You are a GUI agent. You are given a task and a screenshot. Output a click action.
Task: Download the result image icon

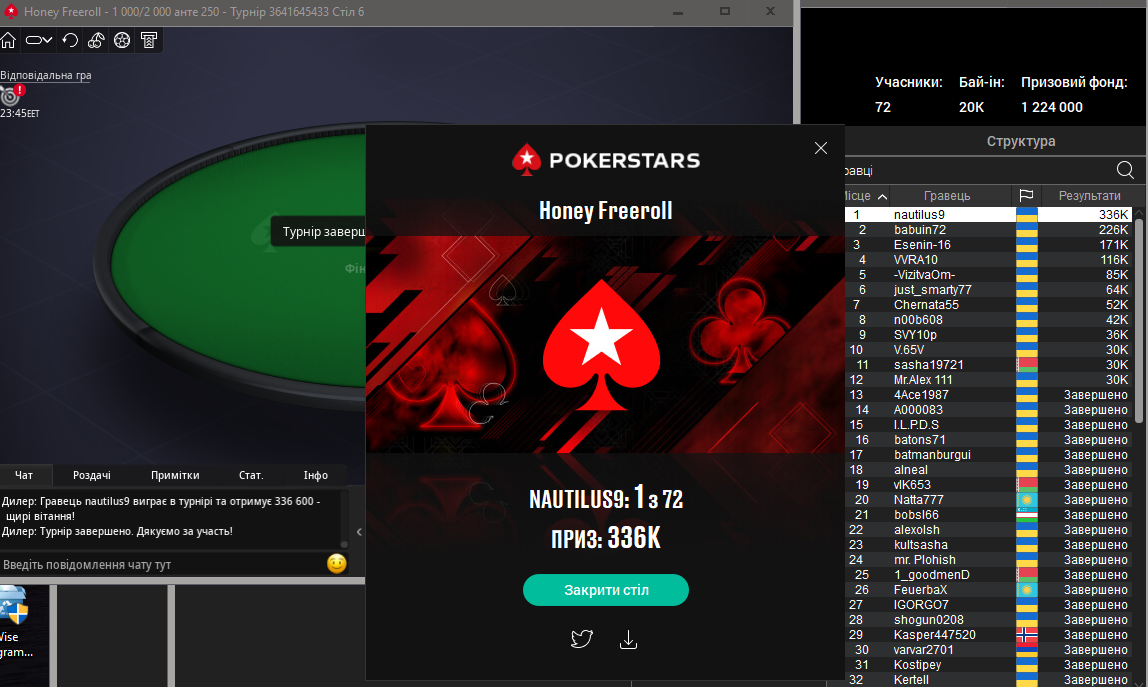(628, 640)
